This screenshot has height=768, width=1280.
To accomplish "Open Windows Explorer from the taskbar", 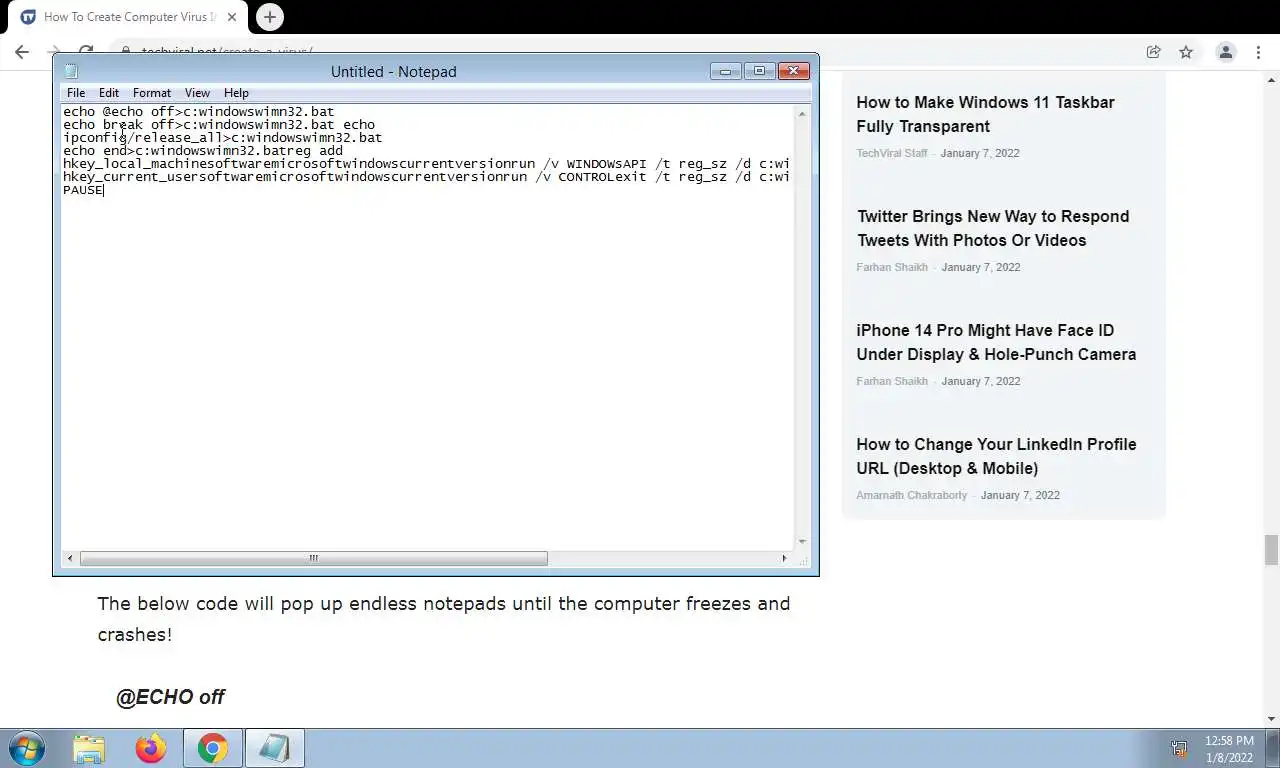I will [89, 748].
